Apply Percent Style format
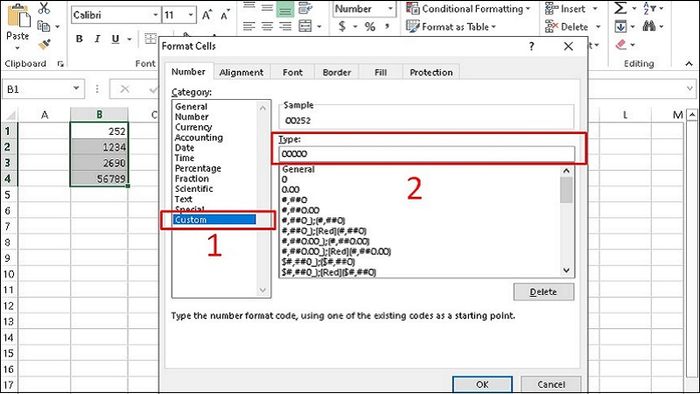700x394 pixels. pyautogui.click(x=370, y=26)
